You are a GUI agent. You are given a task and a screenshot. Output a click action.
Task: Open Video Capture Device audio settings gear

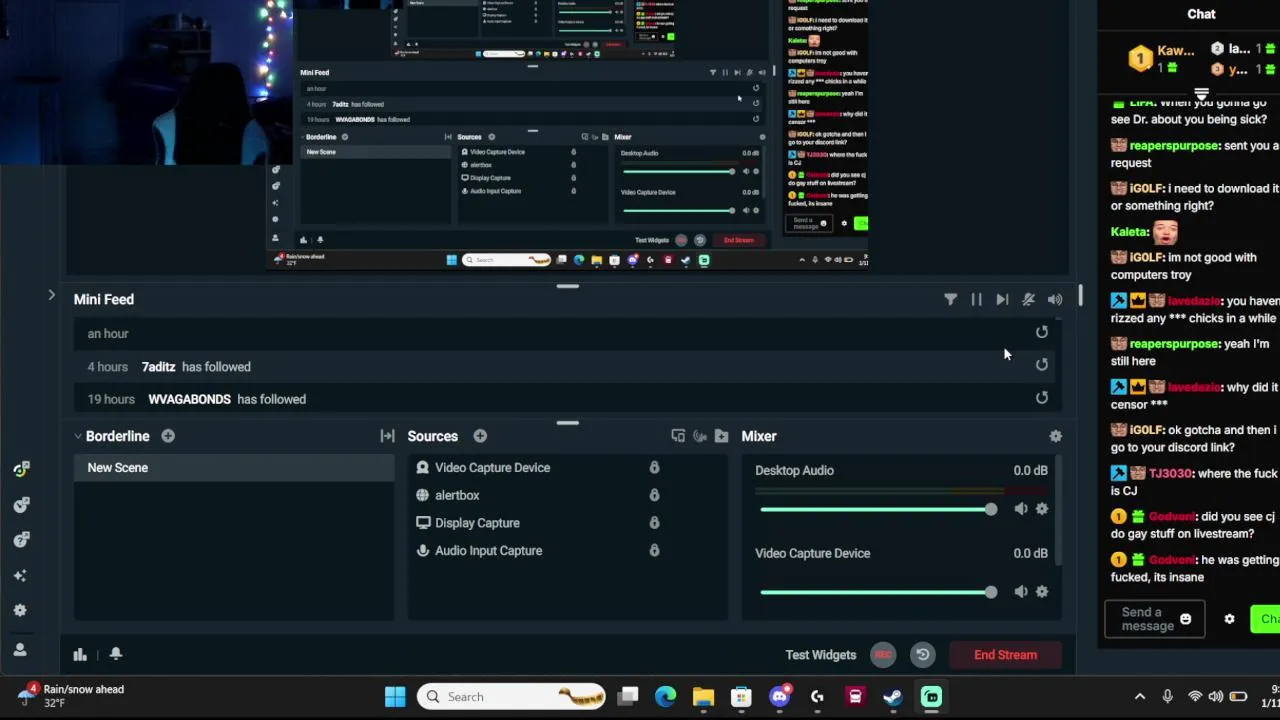click(1042, 592)
